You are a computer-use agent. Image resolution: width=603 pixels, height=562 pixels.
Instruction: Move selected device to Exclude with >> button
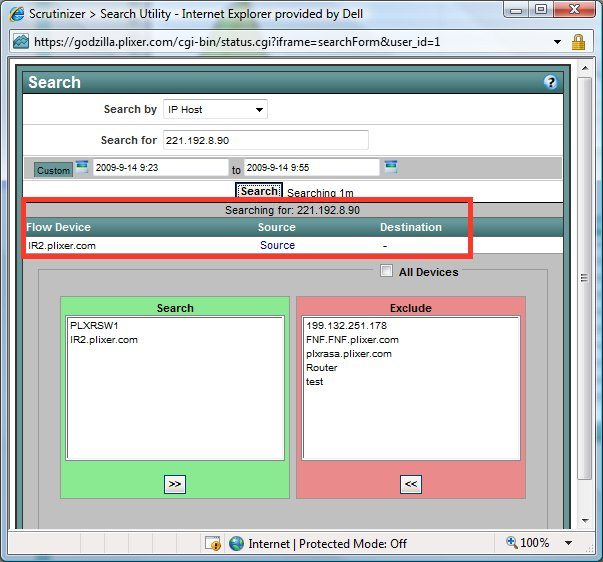coord(175,484)
